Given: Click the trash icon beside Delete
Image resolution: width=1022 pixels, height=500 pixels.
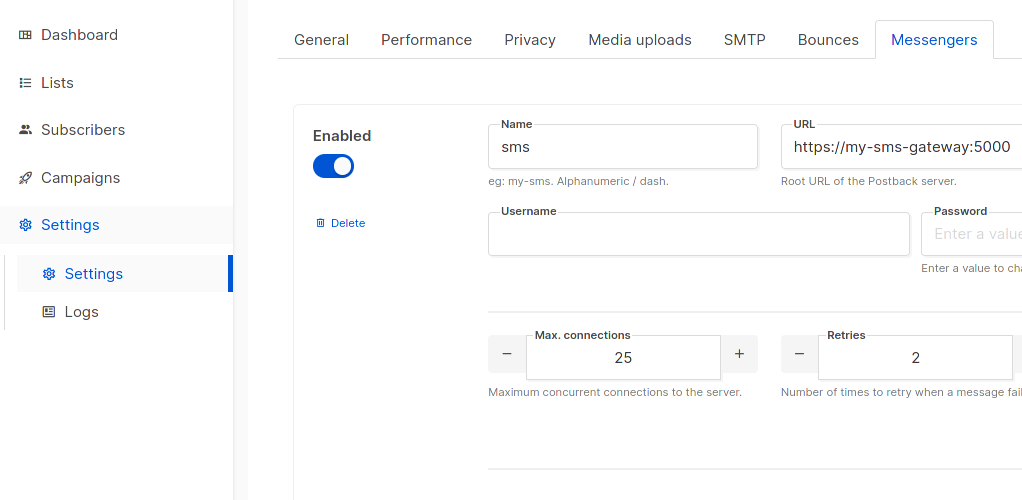Looking at the screenshot, I should click(x=320, y=223).
